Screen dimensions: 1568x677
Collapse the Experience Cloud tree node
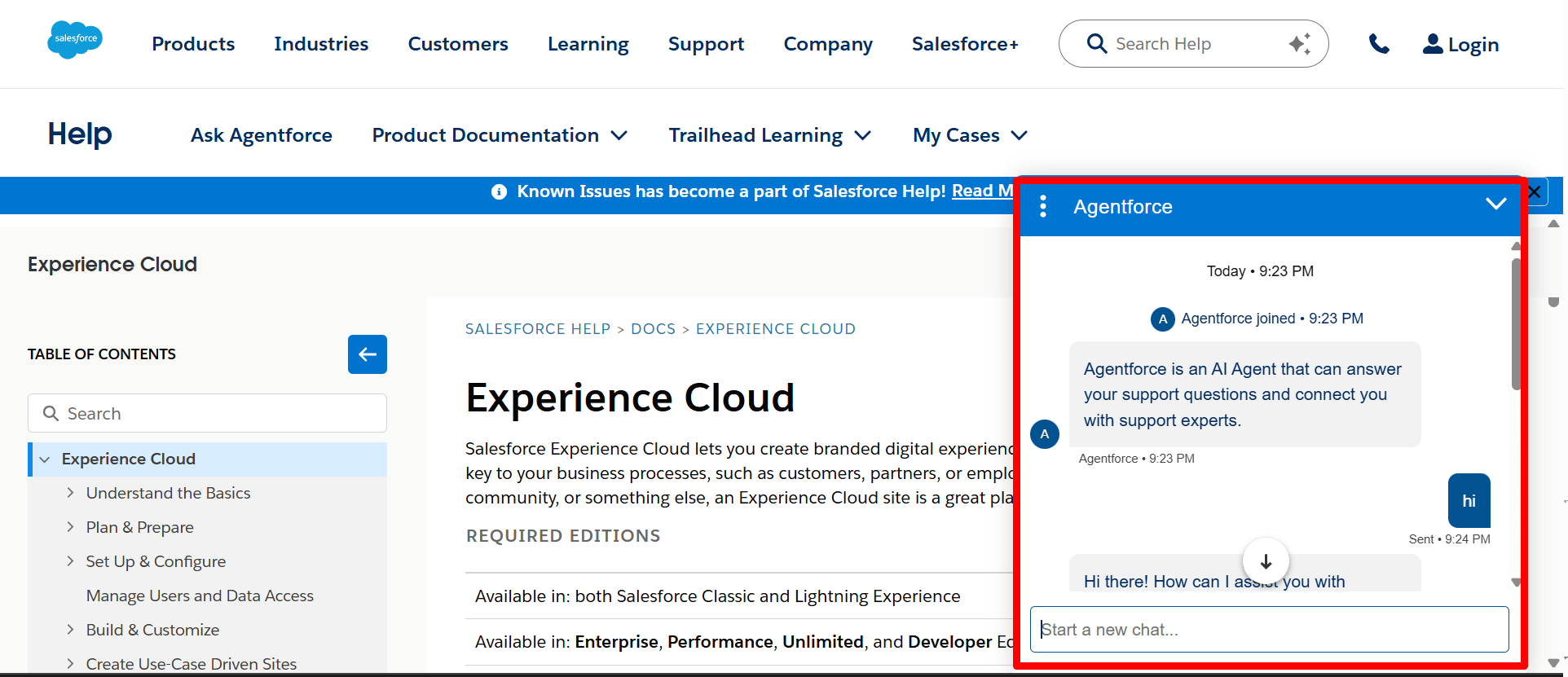coord(45,459)
